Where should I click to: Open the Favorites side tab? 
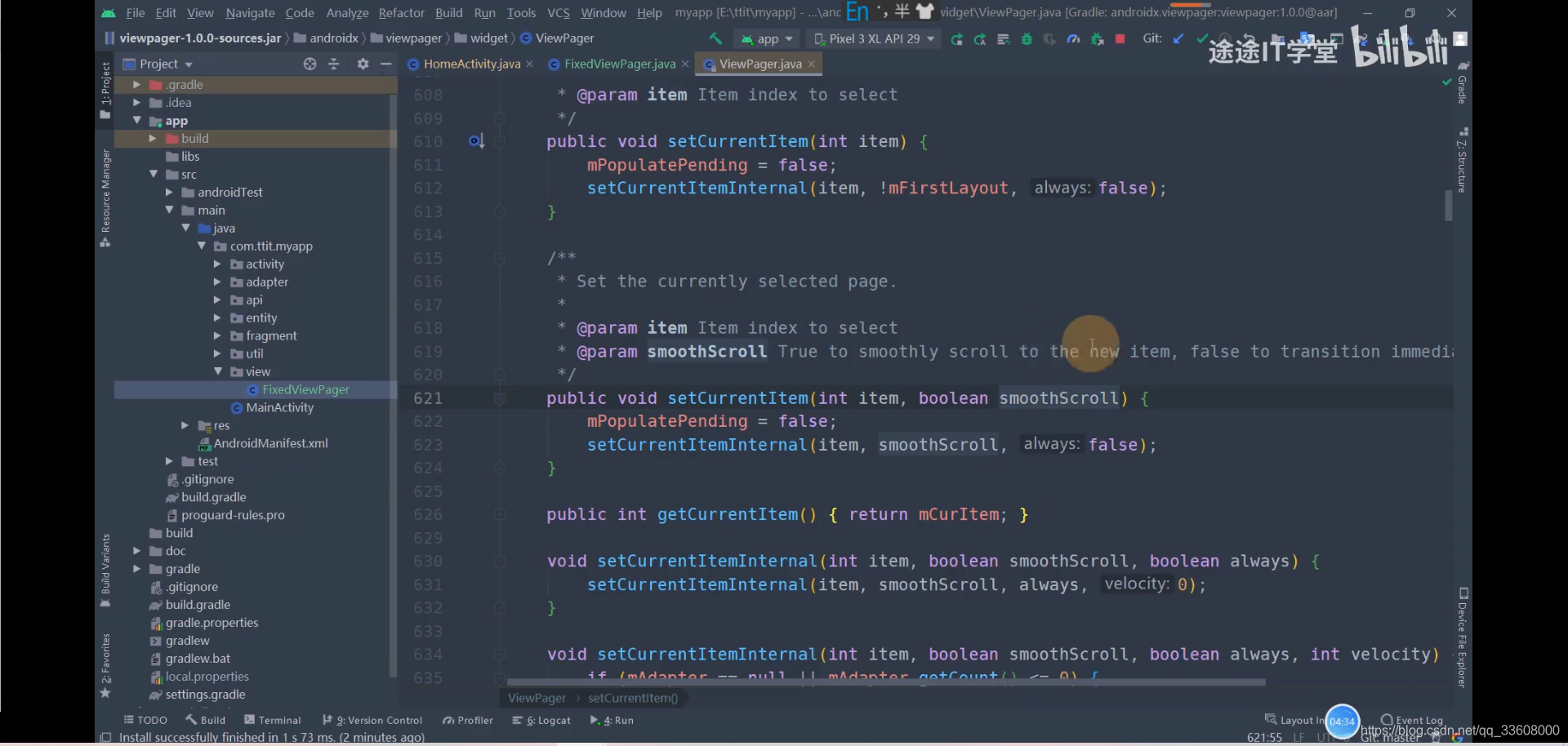pos(105,665)
